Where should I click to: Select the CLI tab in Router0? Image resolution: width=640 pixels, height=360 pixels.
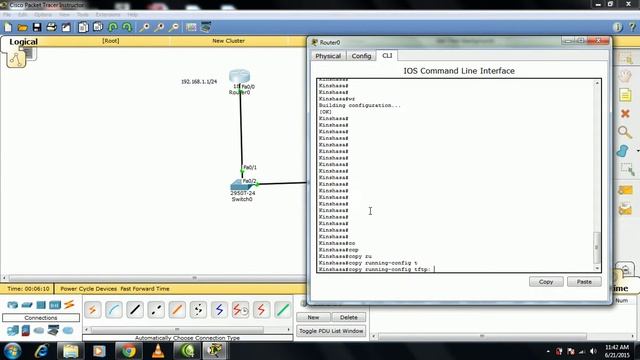(387, 56)
